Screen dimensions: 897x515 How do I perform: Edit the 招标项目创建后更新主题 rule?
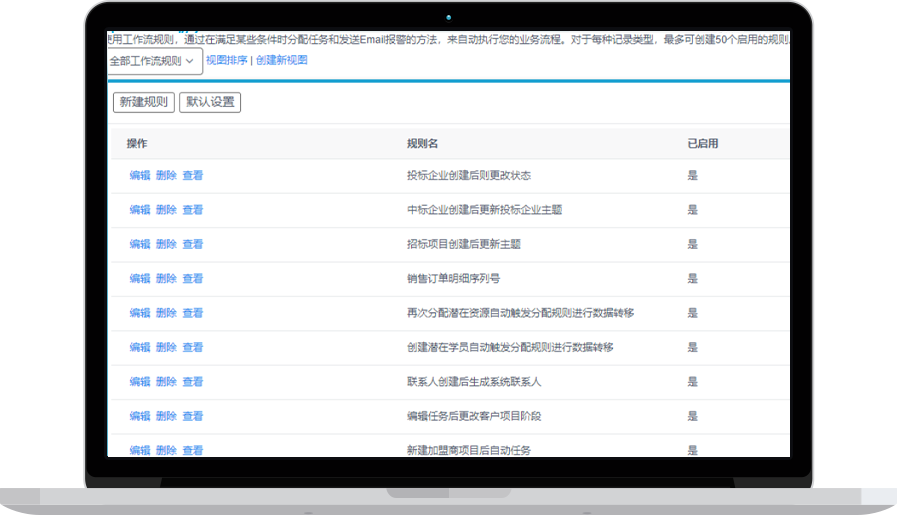coord(140,244)
